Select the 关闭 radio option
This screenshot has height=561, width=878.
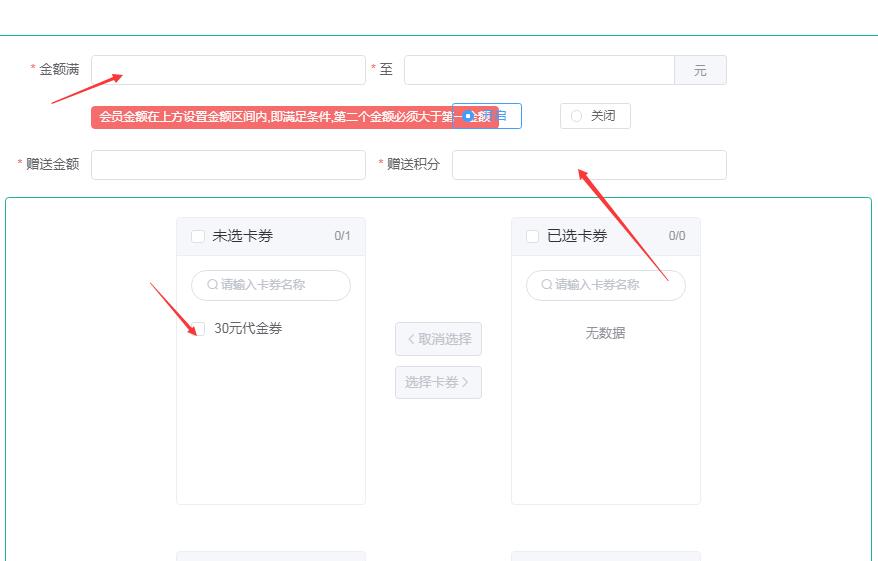click(x=576, y=116)
